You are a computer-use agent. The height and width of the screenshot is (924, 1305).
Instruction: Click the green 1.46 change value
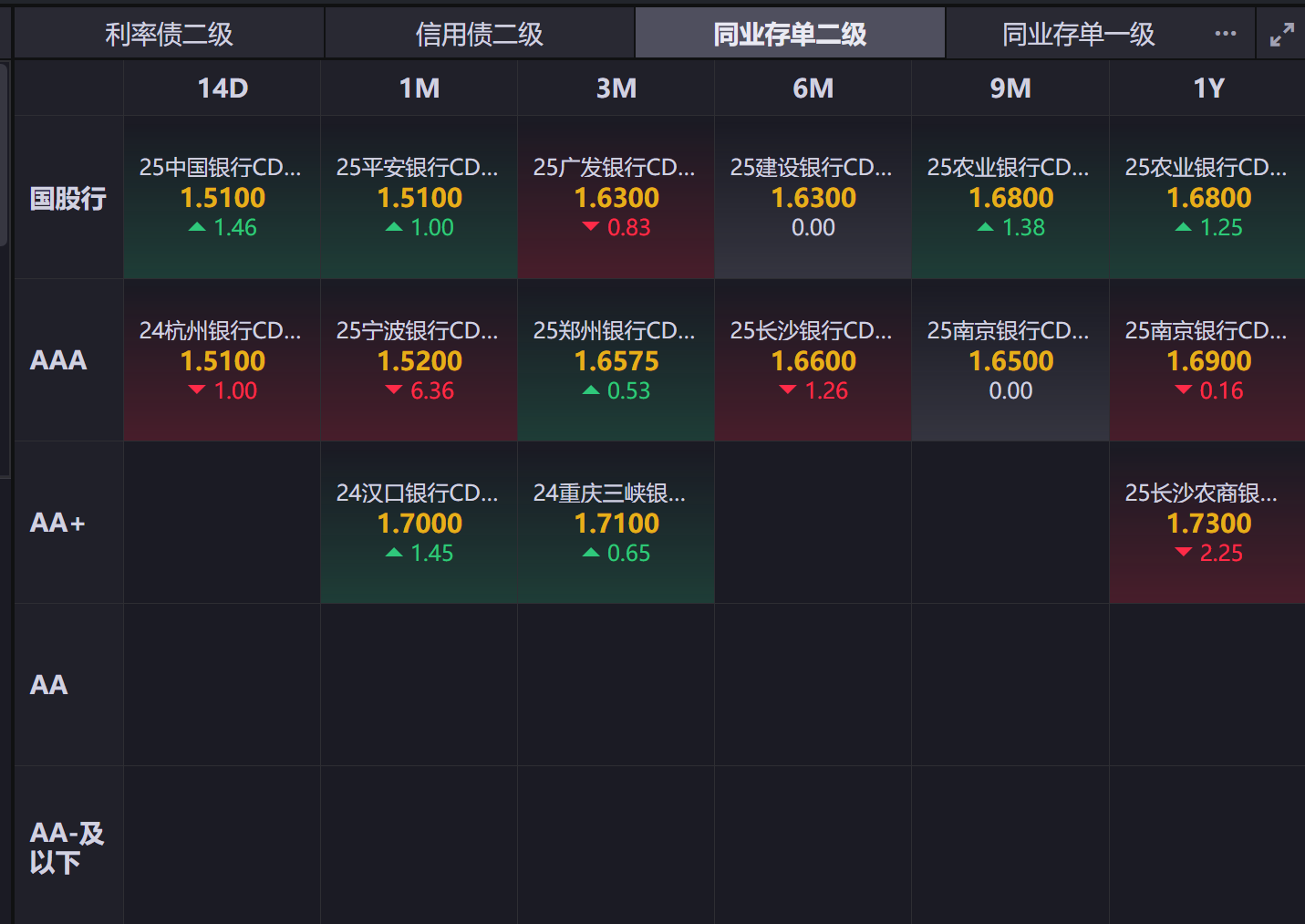(x=235, y=228)
